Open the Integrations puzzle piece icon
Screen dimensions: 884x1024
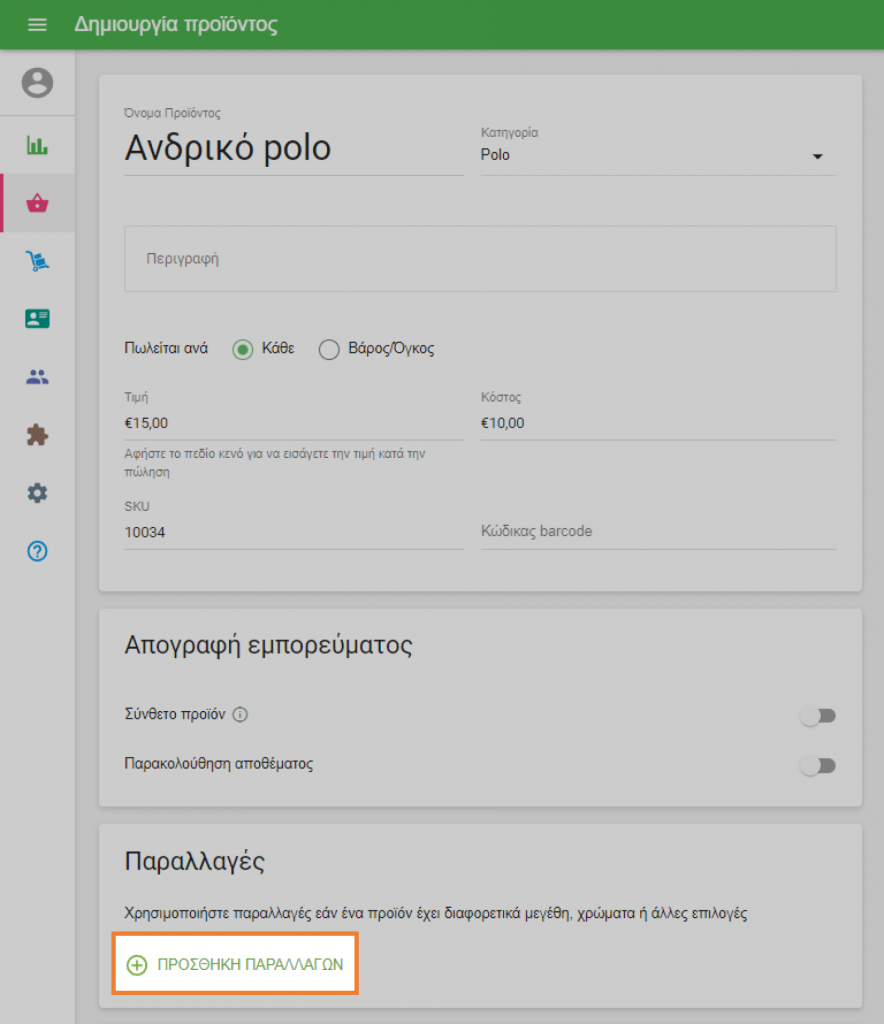pyautogui.click(x=37, y=435)
